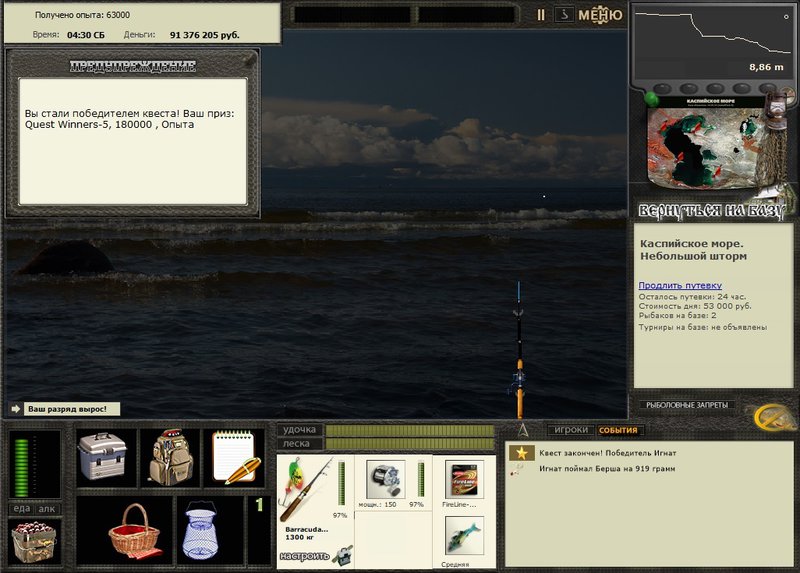800x573 pixels.
Task: Click the compass arrow icon left of игроки
Action: (x=523, y=430)
